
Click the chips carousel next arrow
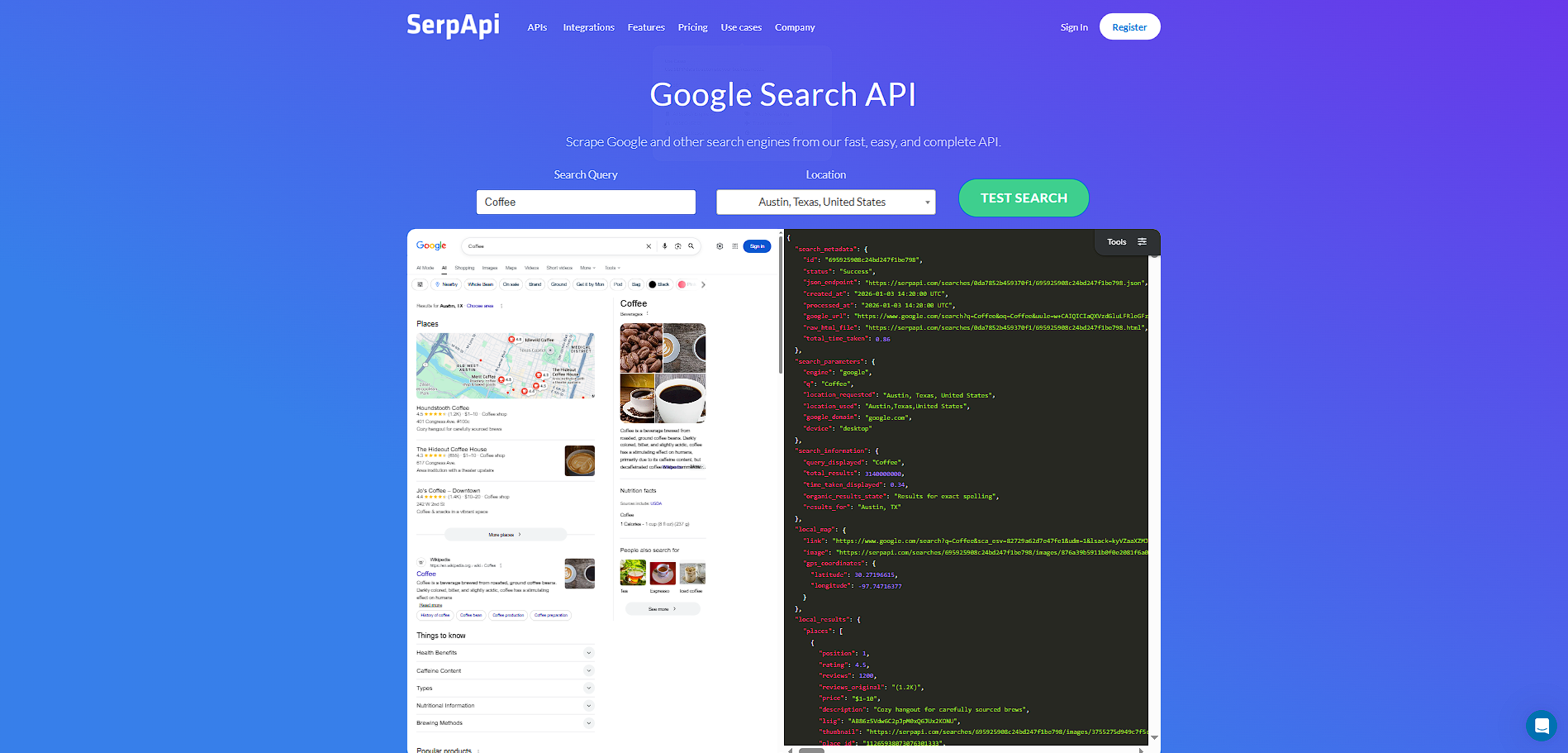tap(703, 284)
